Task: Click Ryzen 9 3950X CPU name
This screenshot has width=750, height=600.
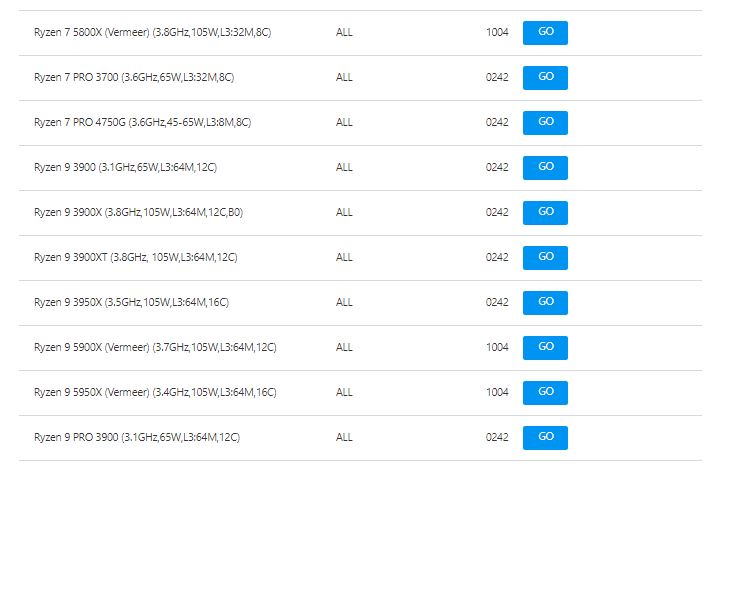Action: coord(132,302)
